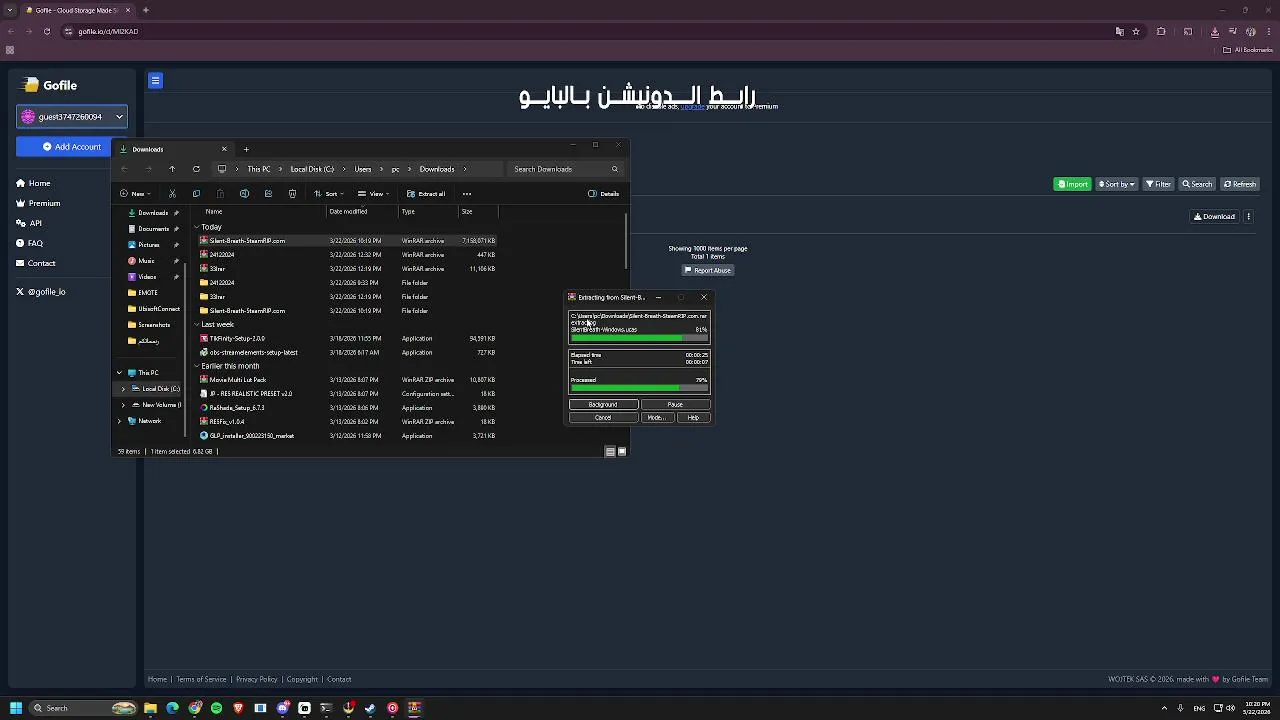Open the See more three-dots menu in Explorer
1280x720 pixels.
(x=466, y=194)
